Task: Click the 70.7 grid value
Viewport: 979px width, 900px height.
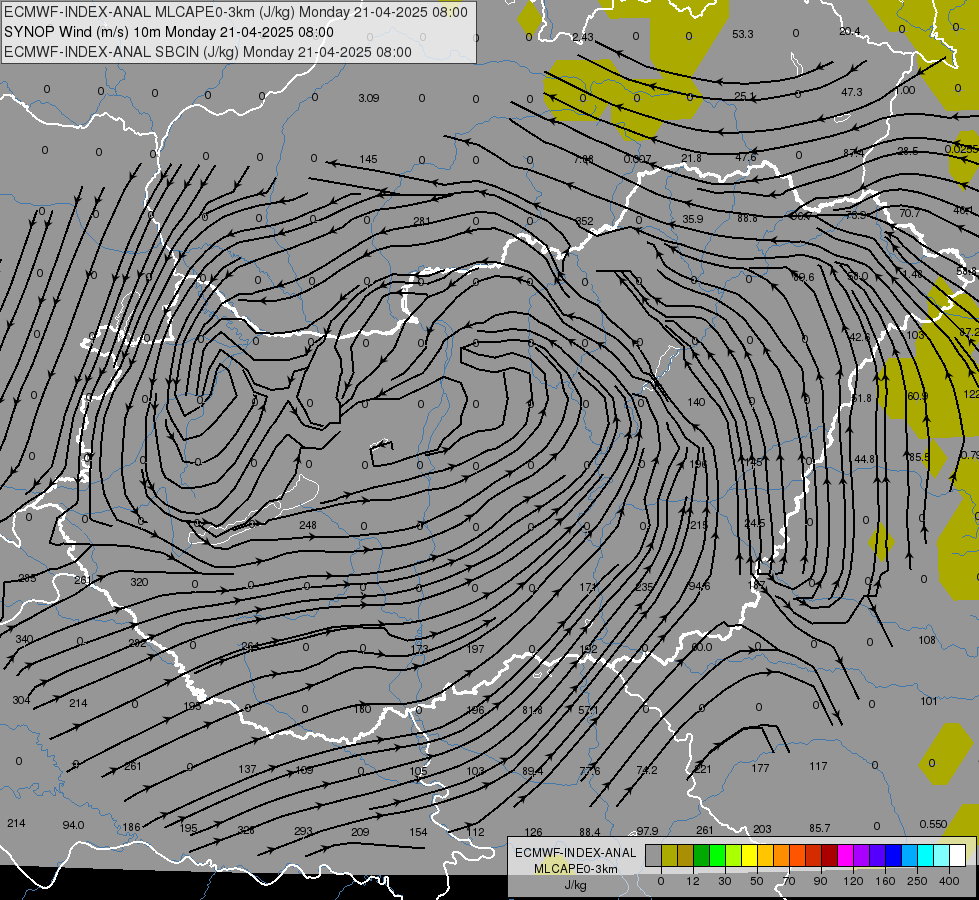Action: (909, 214)
